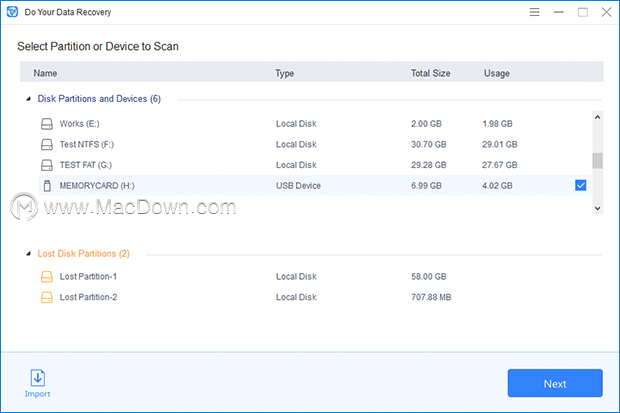Click the 4.02 GB usage value
620x413 pixels.
point(497,186)
